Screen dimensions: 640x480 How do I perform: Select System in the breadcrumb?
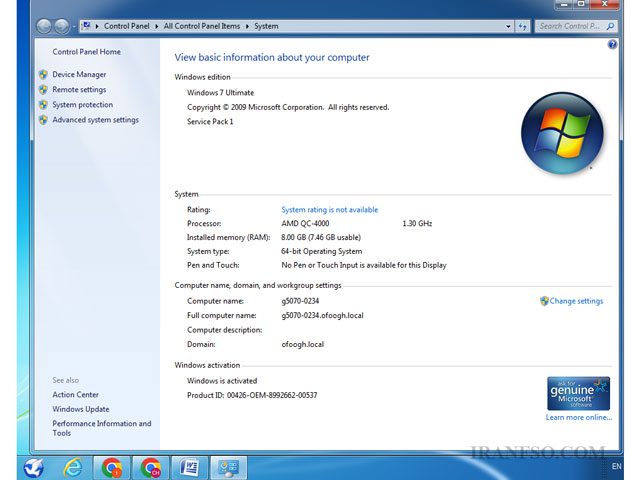point(266,26)
